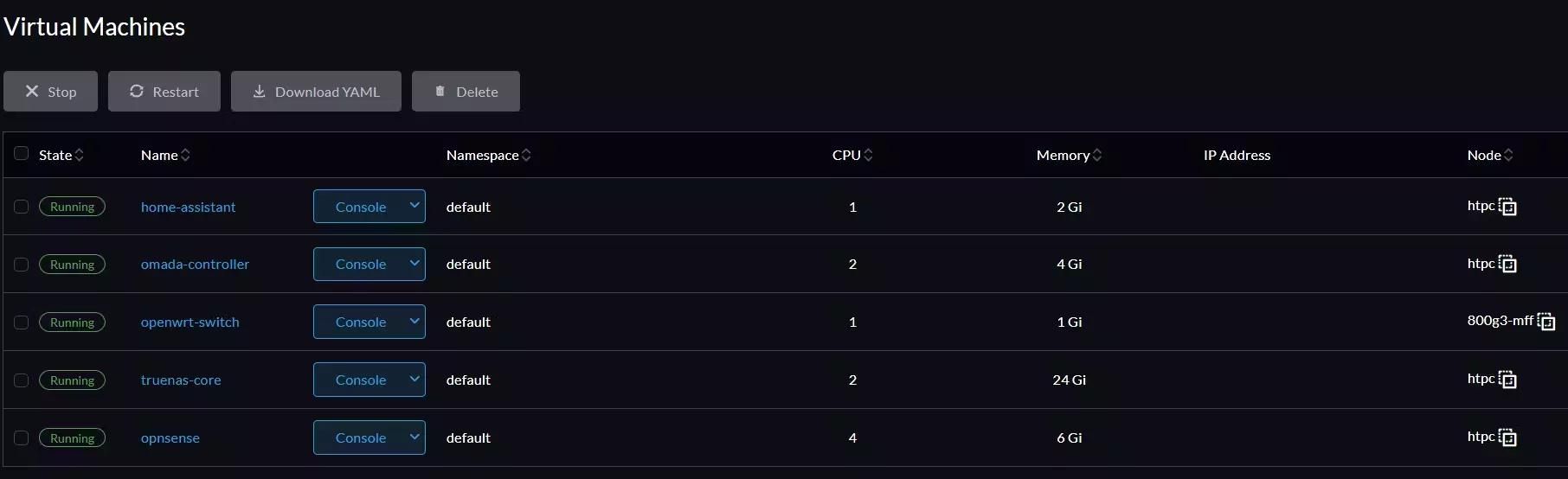Click the Download YAML button

coord(316,92)
